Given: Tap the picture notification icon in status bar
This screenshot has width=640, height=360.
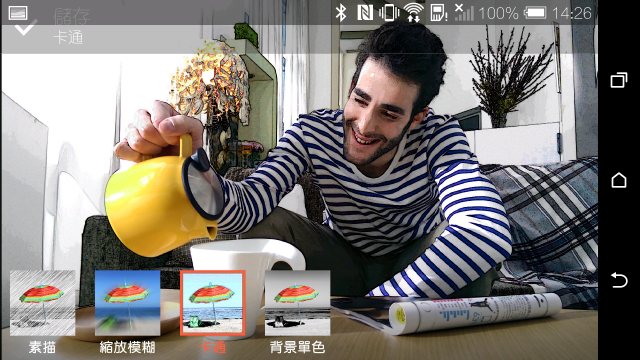Looking at the screenshot, I should coord(18,13).
